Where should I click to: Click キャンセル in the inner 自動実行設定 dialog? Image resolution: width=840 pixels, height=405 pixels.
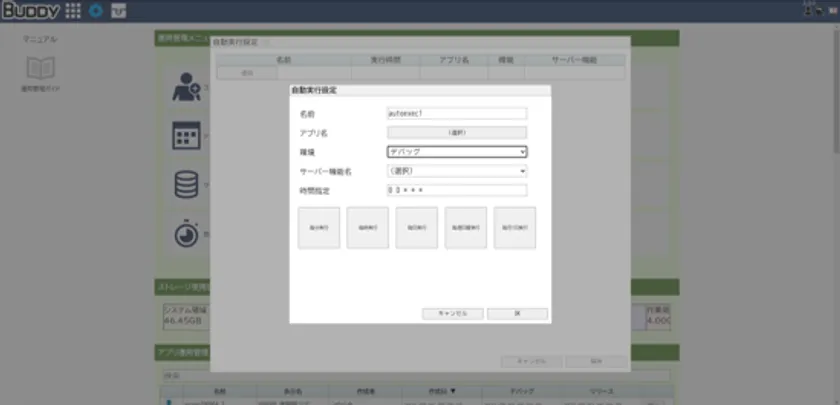pos(453,314)
